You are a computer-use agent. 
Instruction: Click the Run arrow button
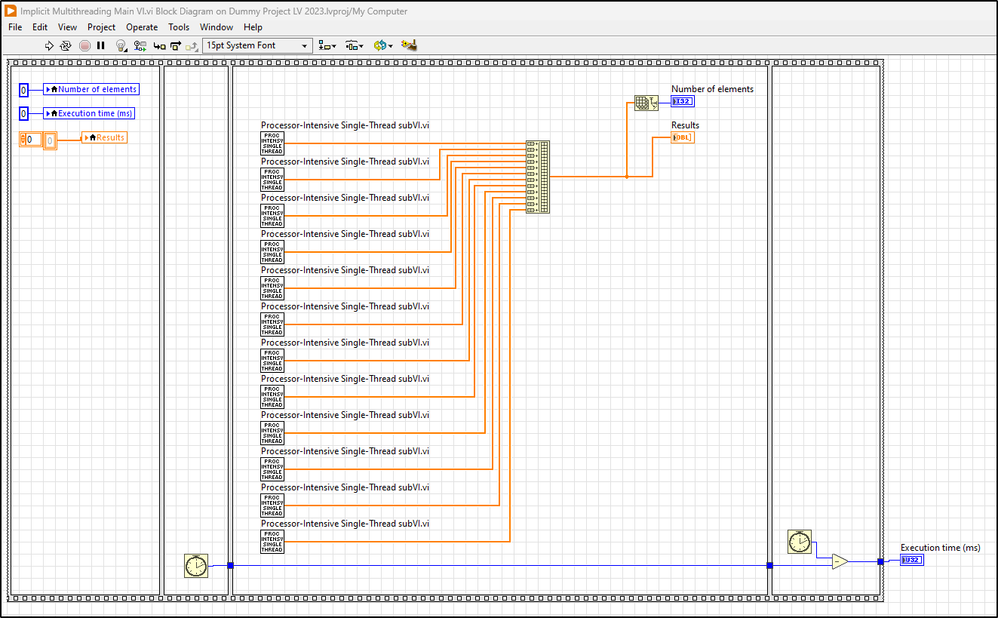point(50,45)
